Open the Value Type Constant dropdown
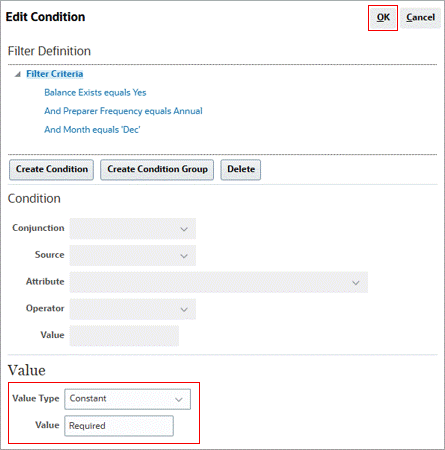 [128, 399]
